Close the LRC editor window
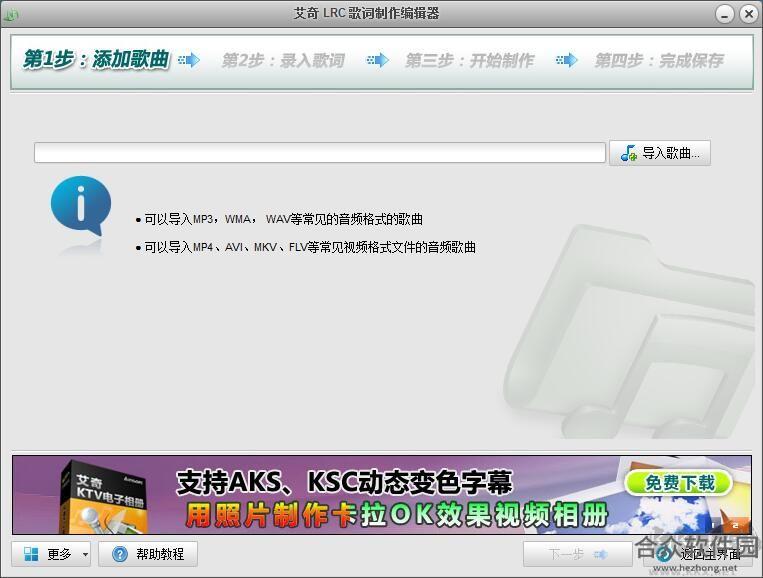This screenshot has width=763, height=578. coord(749,15)
